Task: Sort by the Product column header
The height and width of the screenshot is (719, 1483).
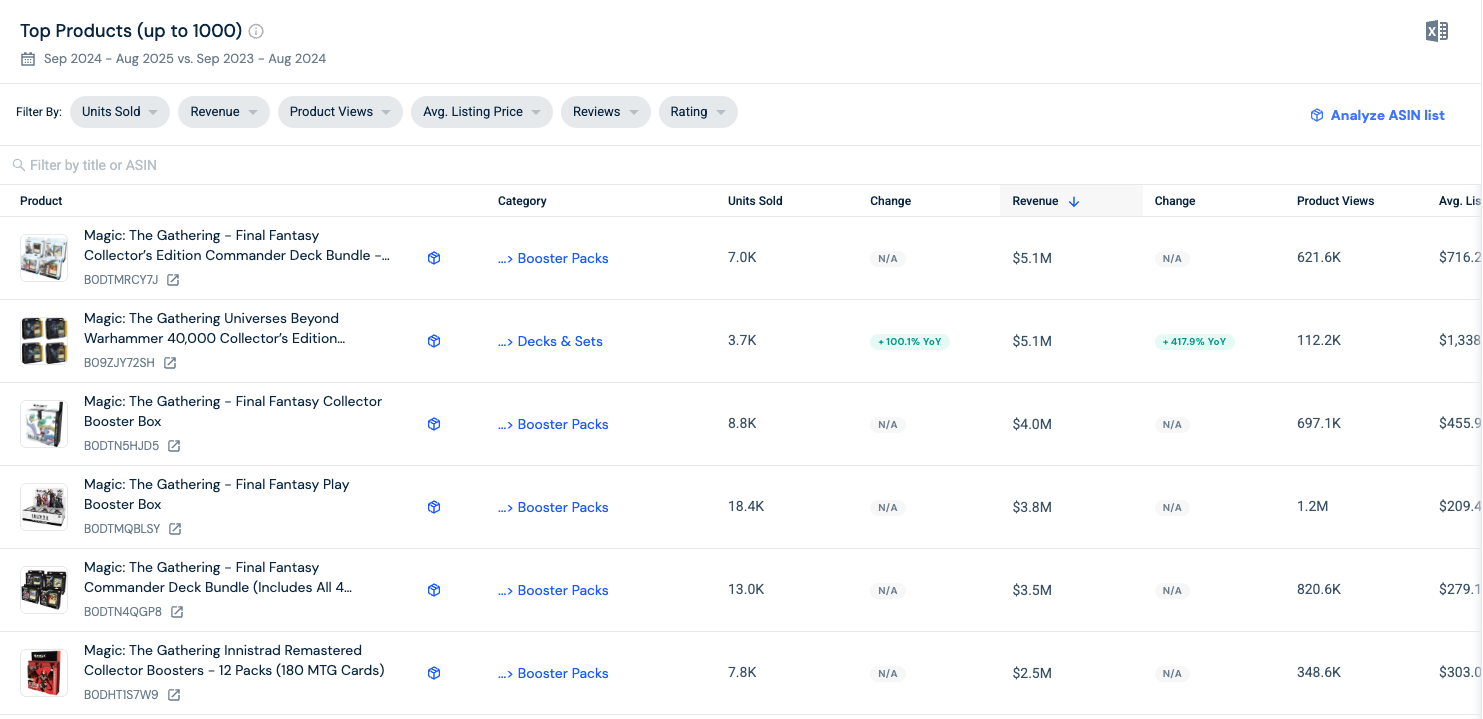Action: click(41, 201)
